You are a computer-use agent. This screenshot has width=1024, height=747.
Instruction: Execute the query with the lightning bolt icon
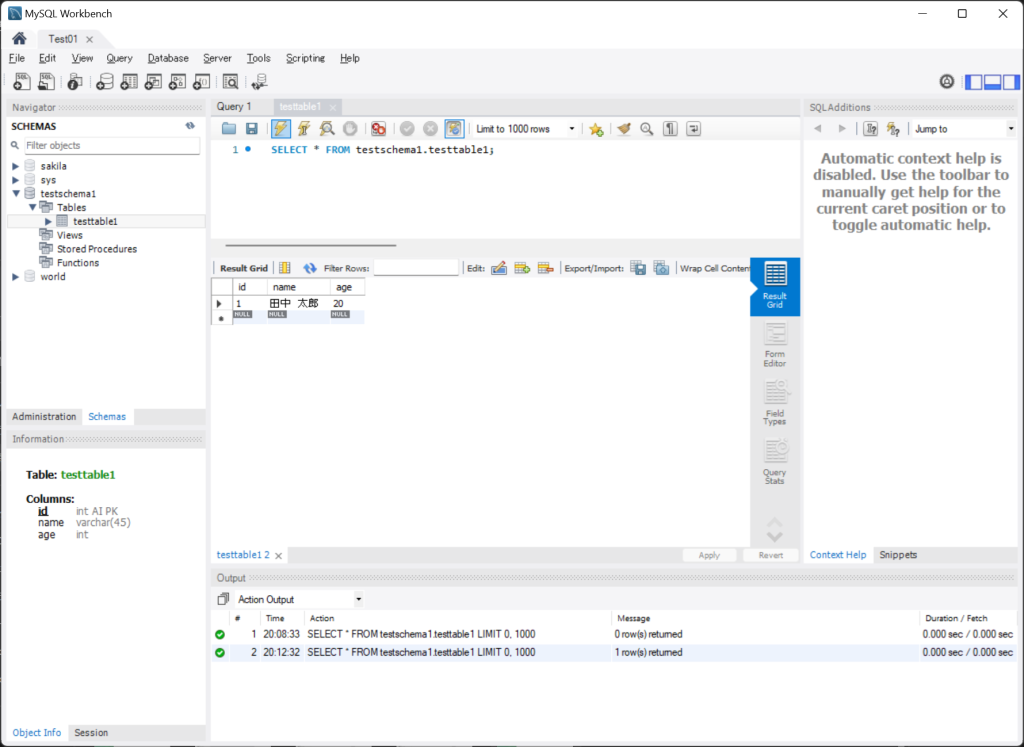(281, 129)
